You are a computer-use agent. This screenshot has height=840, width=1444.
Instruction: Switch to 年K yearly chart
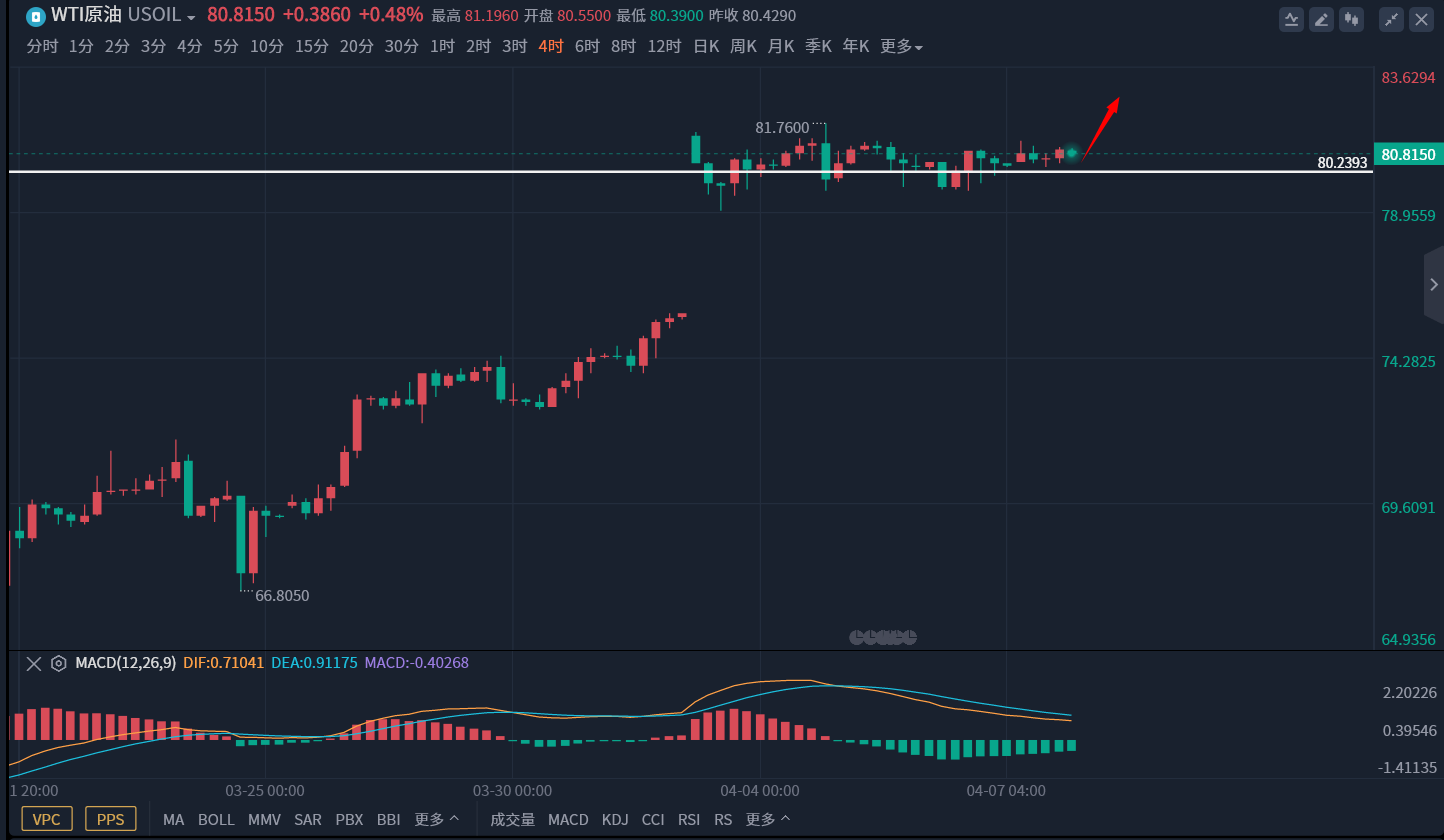[856, 46]
